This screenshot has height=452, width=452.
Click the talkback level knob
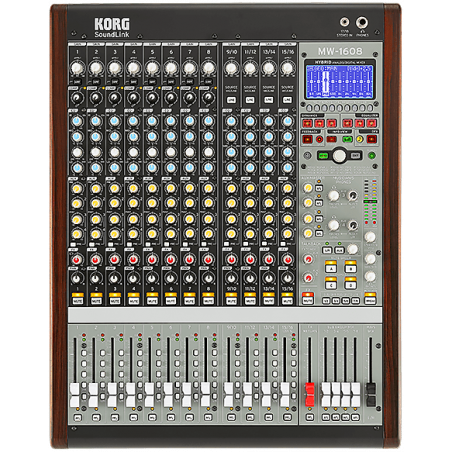pos(352,249)
